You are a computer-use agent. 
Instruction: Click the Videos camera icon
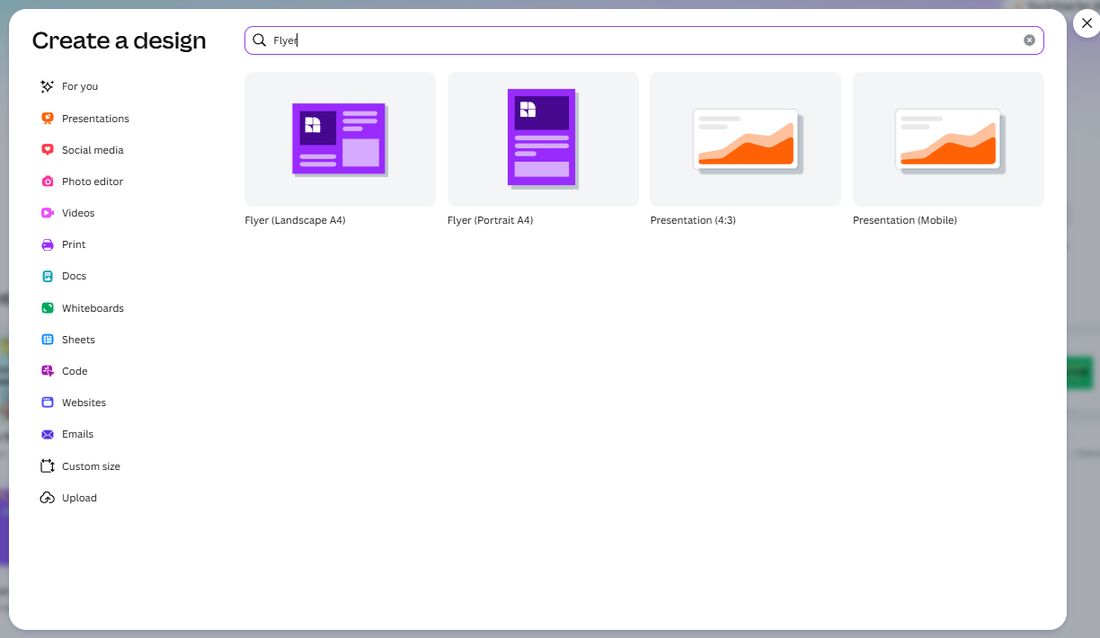pyautogui.click(x=47, y=213)
